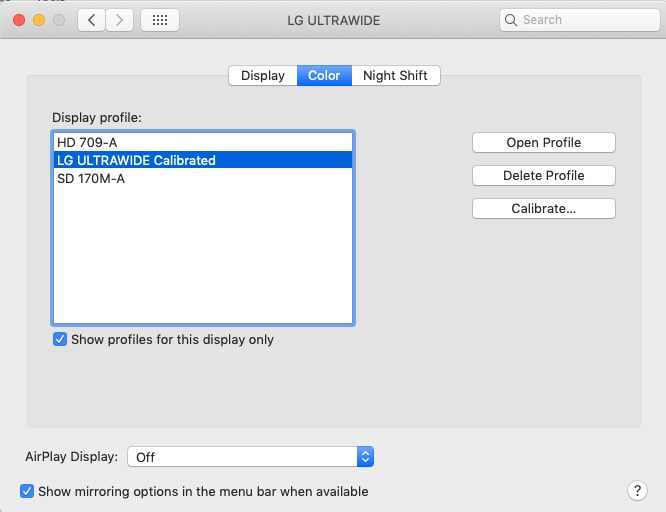Viewport: 666px width, 512px height.
Task: Click the magnifying glass search icon
Action: 511,20
